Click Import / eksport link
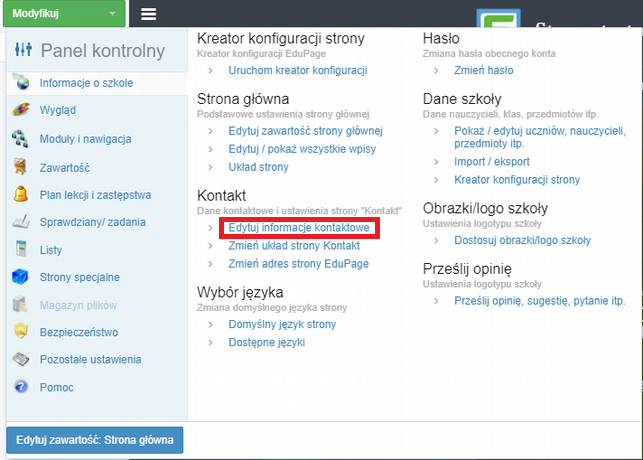Image resolution: width=643 pixels, height=460 pixels. click(x=492, y=162)
